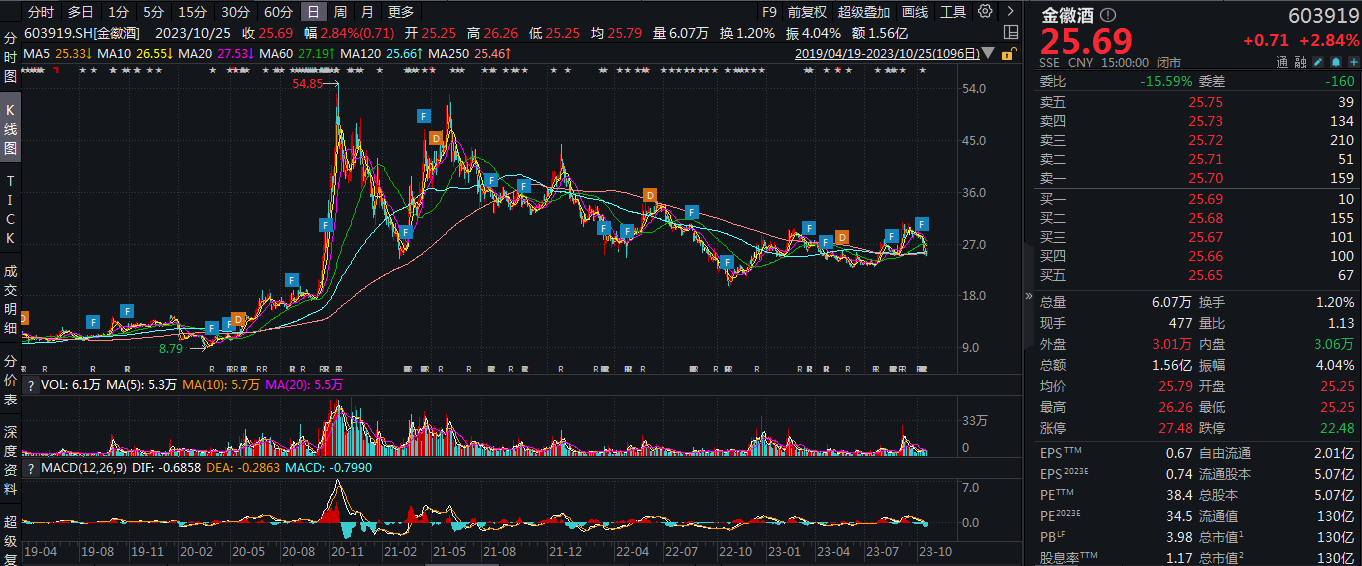The height and width of the screenshot is (566, 1362).
Task: Toggle 前复权 price adjustment
Action: click(807, 12)
